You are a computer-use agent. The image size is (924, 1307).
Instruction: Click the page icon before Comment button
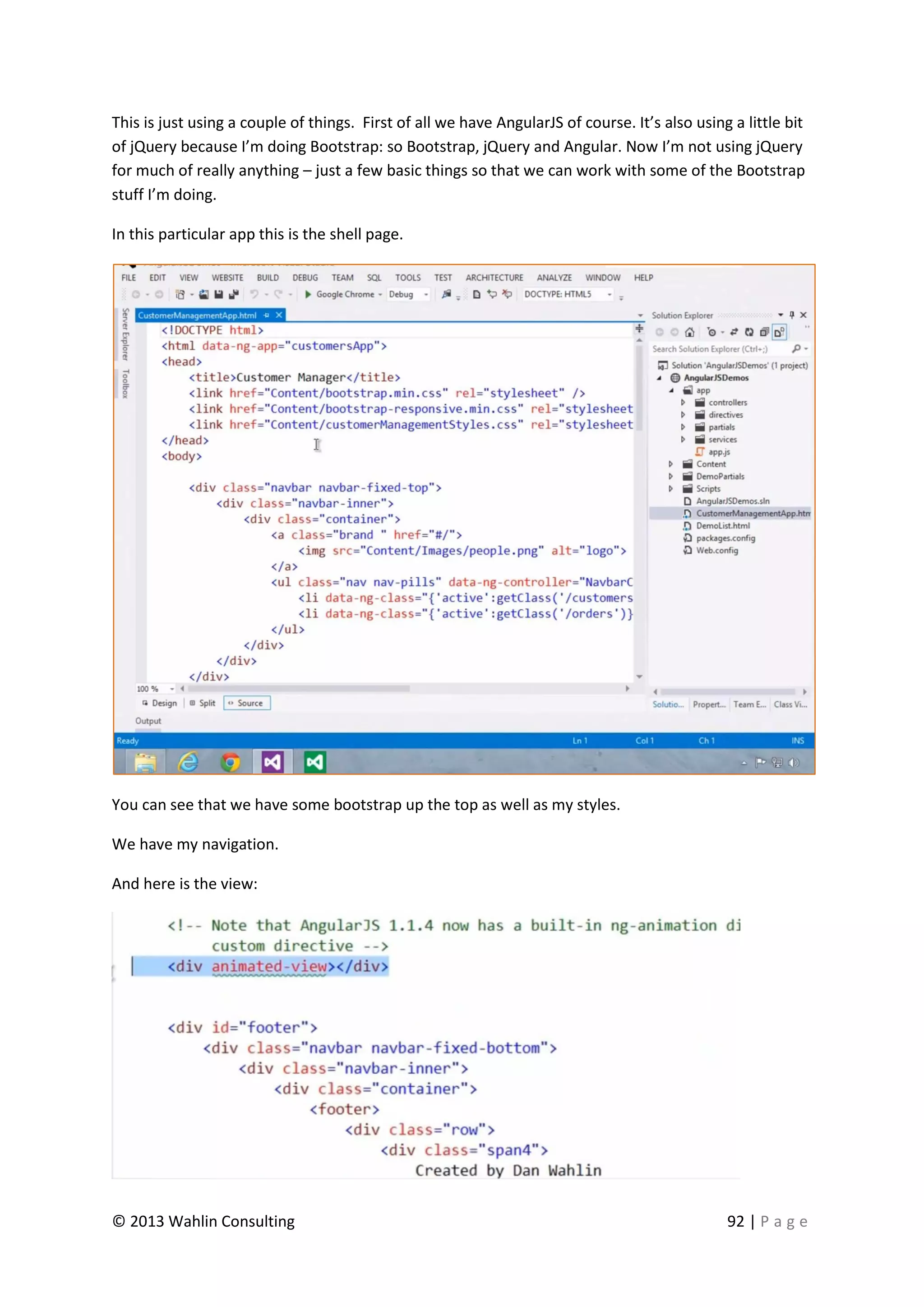point(477,294)
